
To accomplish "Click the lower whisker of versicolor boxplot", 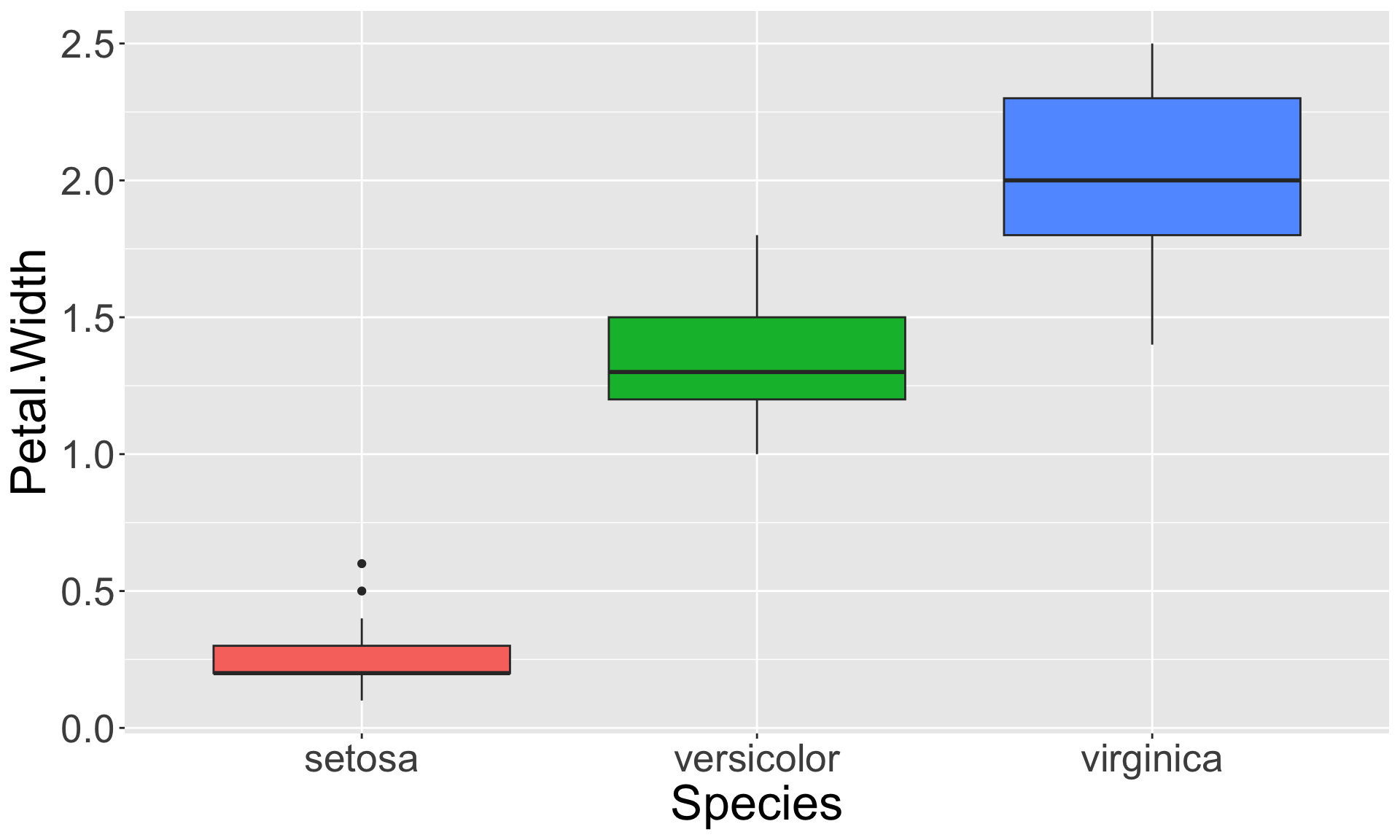I will [x=757, y=427].
